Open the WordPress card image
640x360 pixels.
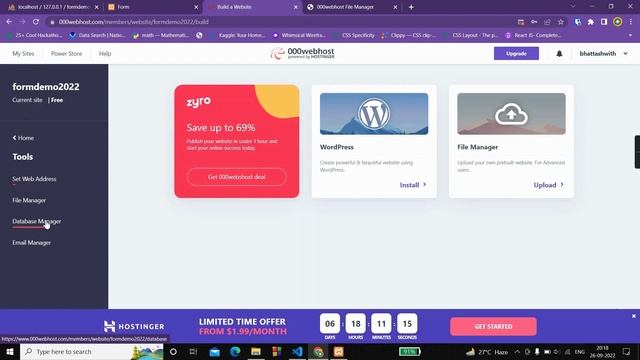[374, 114]
